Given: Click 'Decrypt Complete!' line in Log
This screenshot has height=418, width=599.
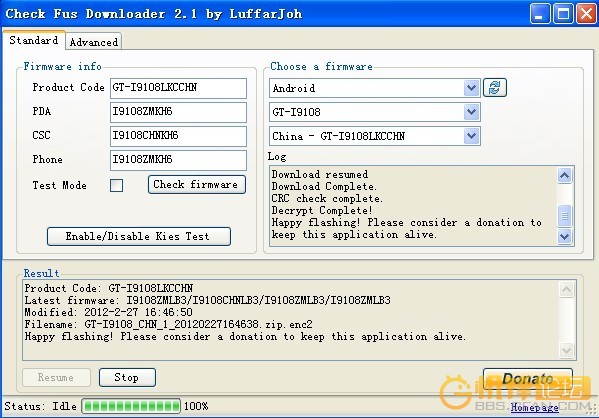Looking at the screenshot, I should pyautogui.click(x=322, y=211).
